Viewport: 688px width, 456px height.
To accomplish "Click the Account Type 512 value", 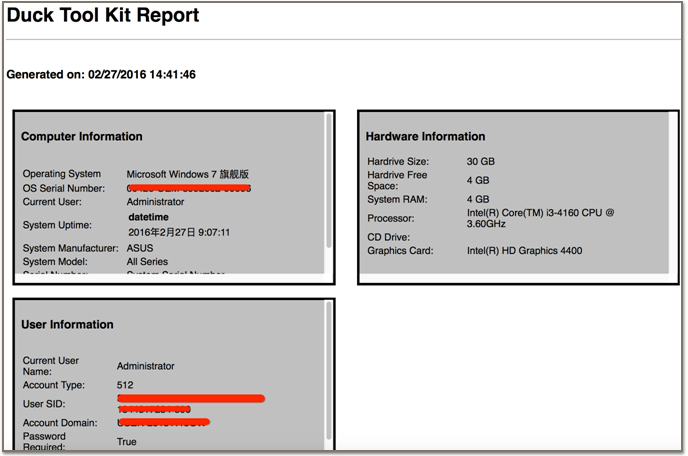I will coord(126,384).
